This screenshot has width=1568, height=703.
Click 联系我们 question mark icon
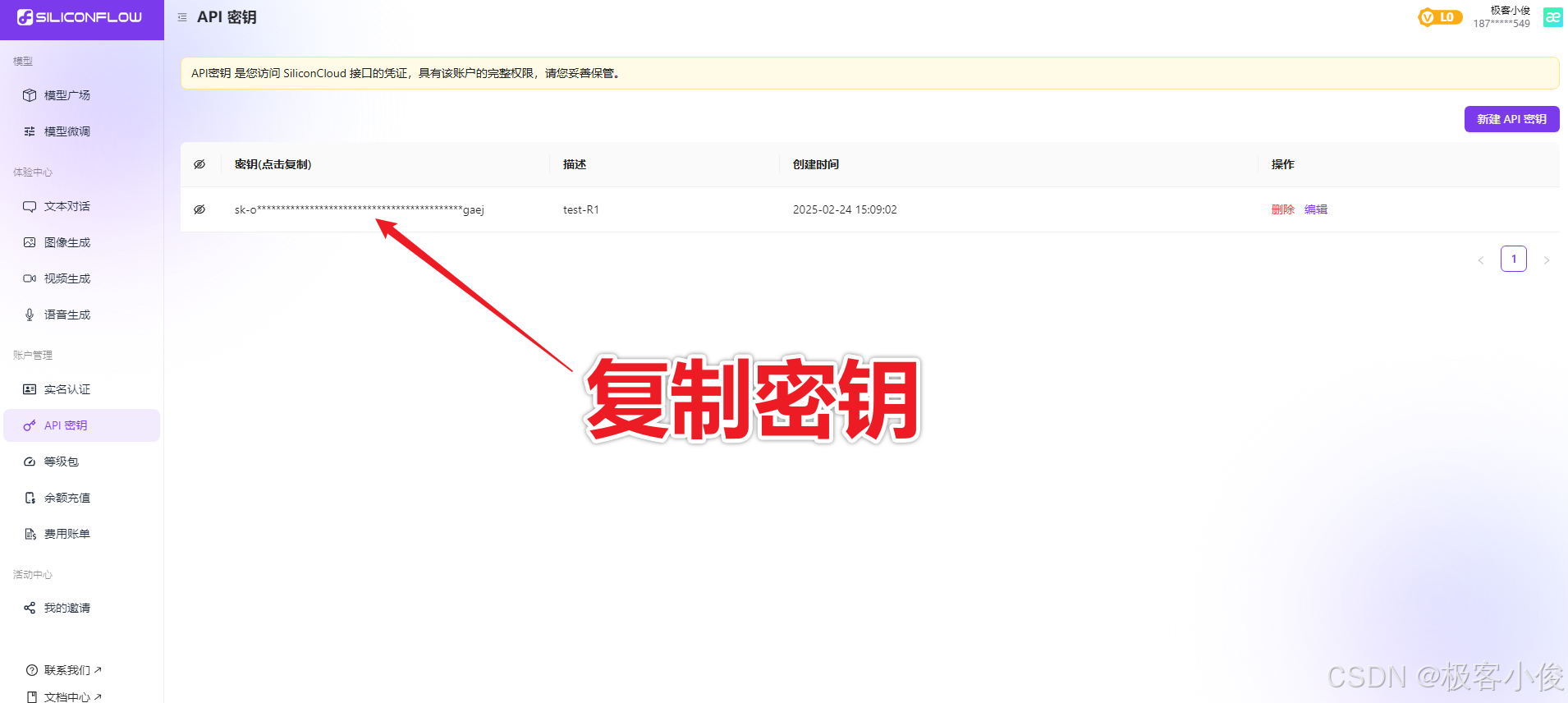click(x=32, y=670)
